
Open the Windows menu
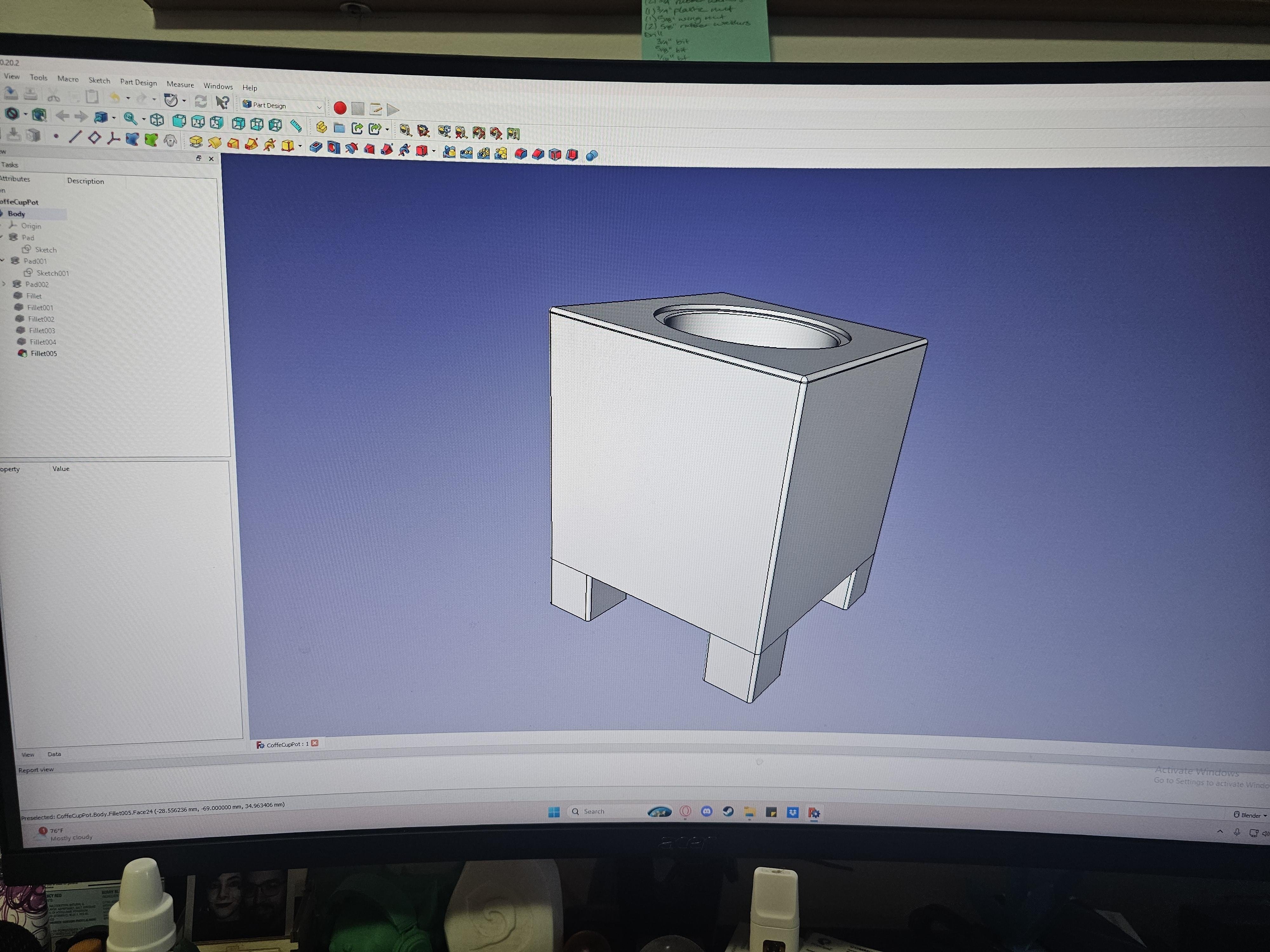click(218, 86)
